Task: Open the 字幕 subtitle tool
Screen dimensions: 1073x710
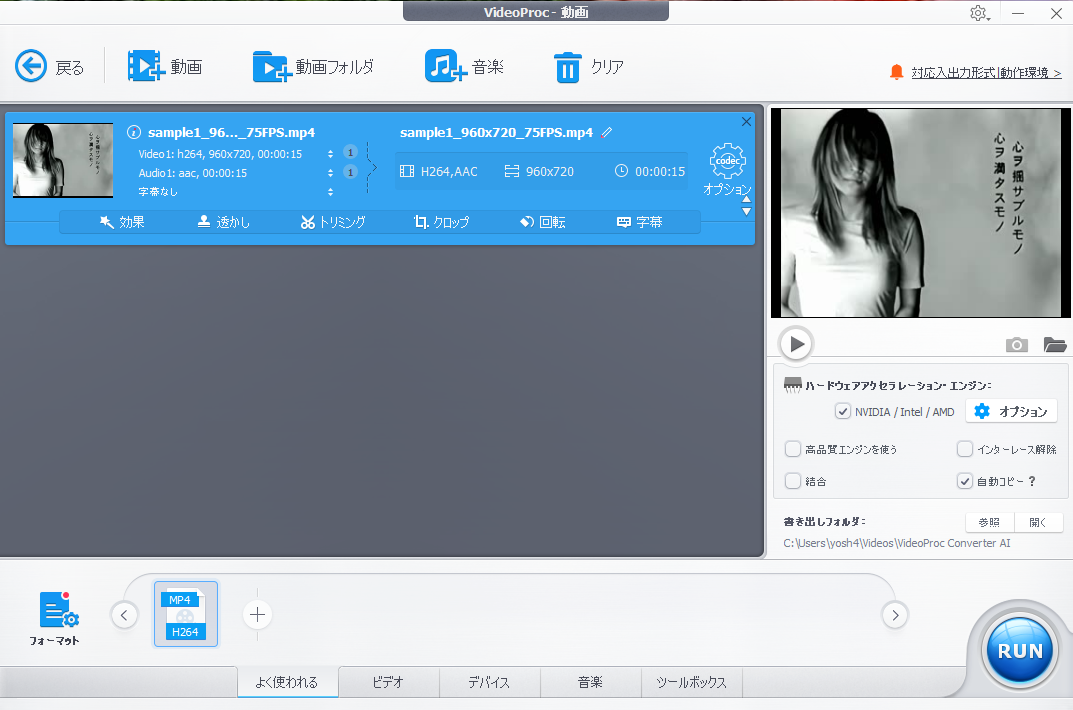Action: point(639,222)
